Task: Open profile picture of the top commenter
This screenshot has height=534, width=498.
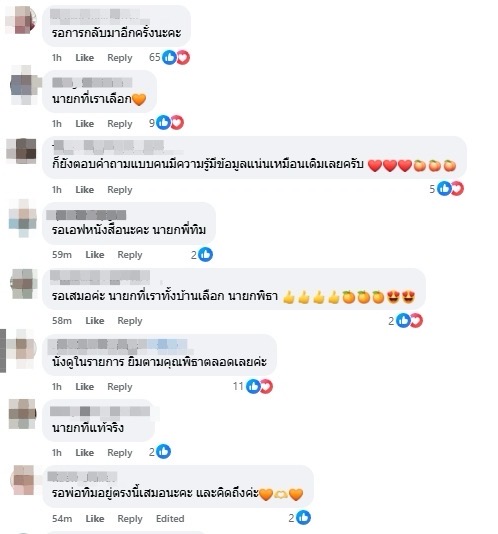Action: click(x=21, y=20)
